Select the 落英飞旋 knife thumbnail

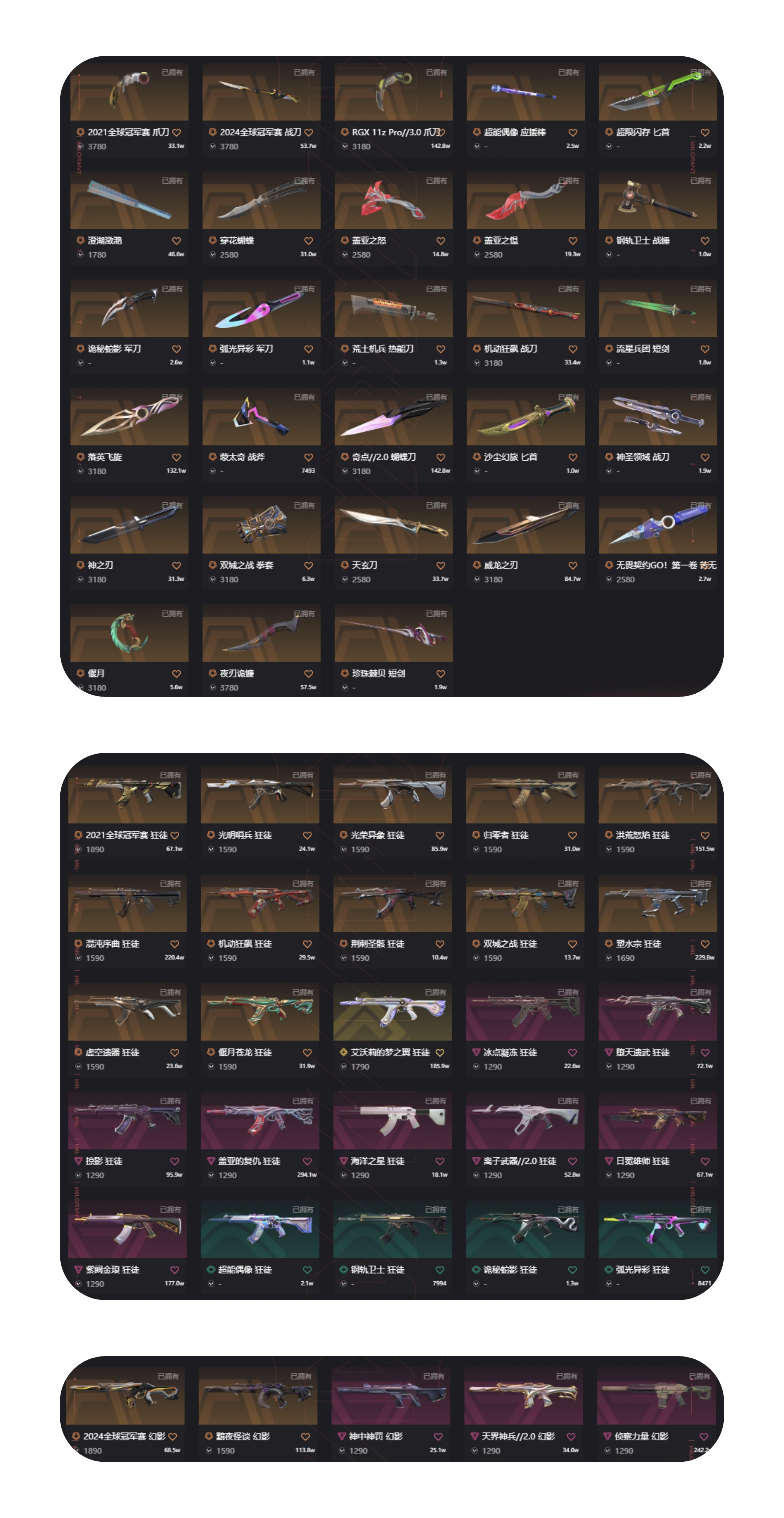pos(130,417)
